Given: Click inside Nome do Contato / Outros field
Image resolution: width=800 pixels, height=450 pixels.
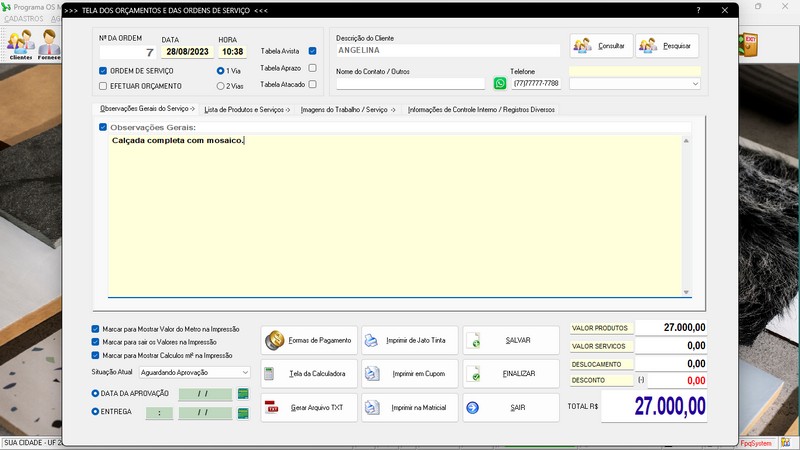Looking at the screenshot, I should [x=411, y=84].
